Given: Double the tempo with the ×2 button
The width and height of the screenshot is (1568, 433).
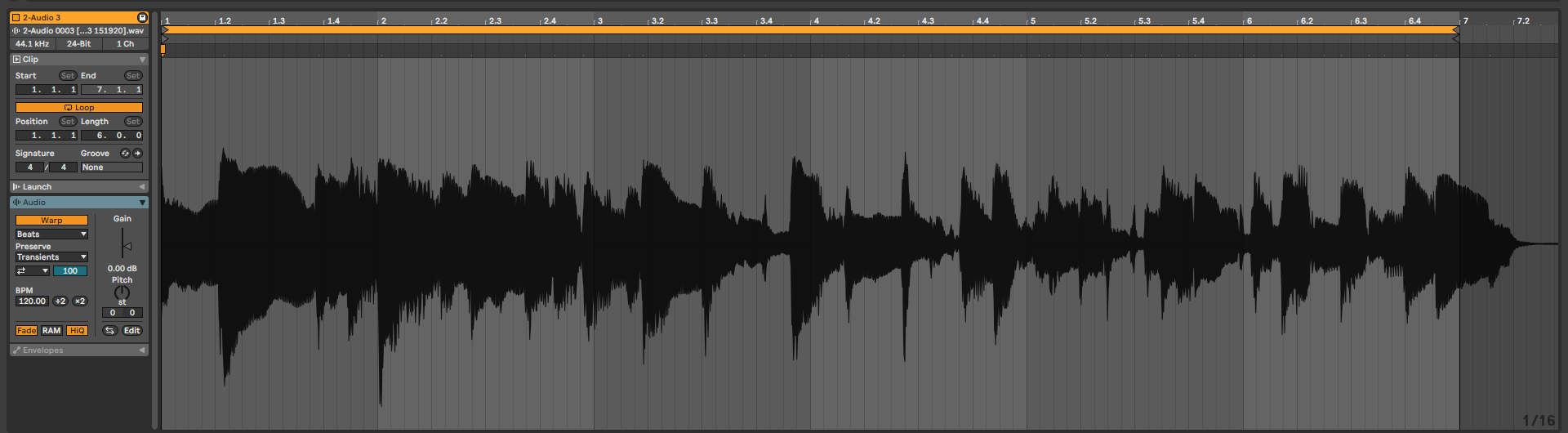Looking at the screenshot, I should pyautogui.click(x=79, y=301).
